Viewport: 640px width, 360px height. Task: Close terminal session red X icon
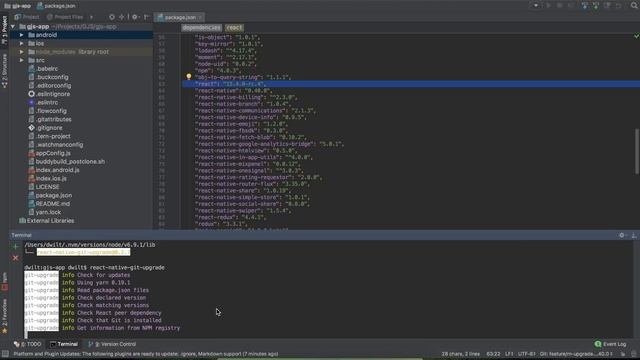click(x=16, y=258)
